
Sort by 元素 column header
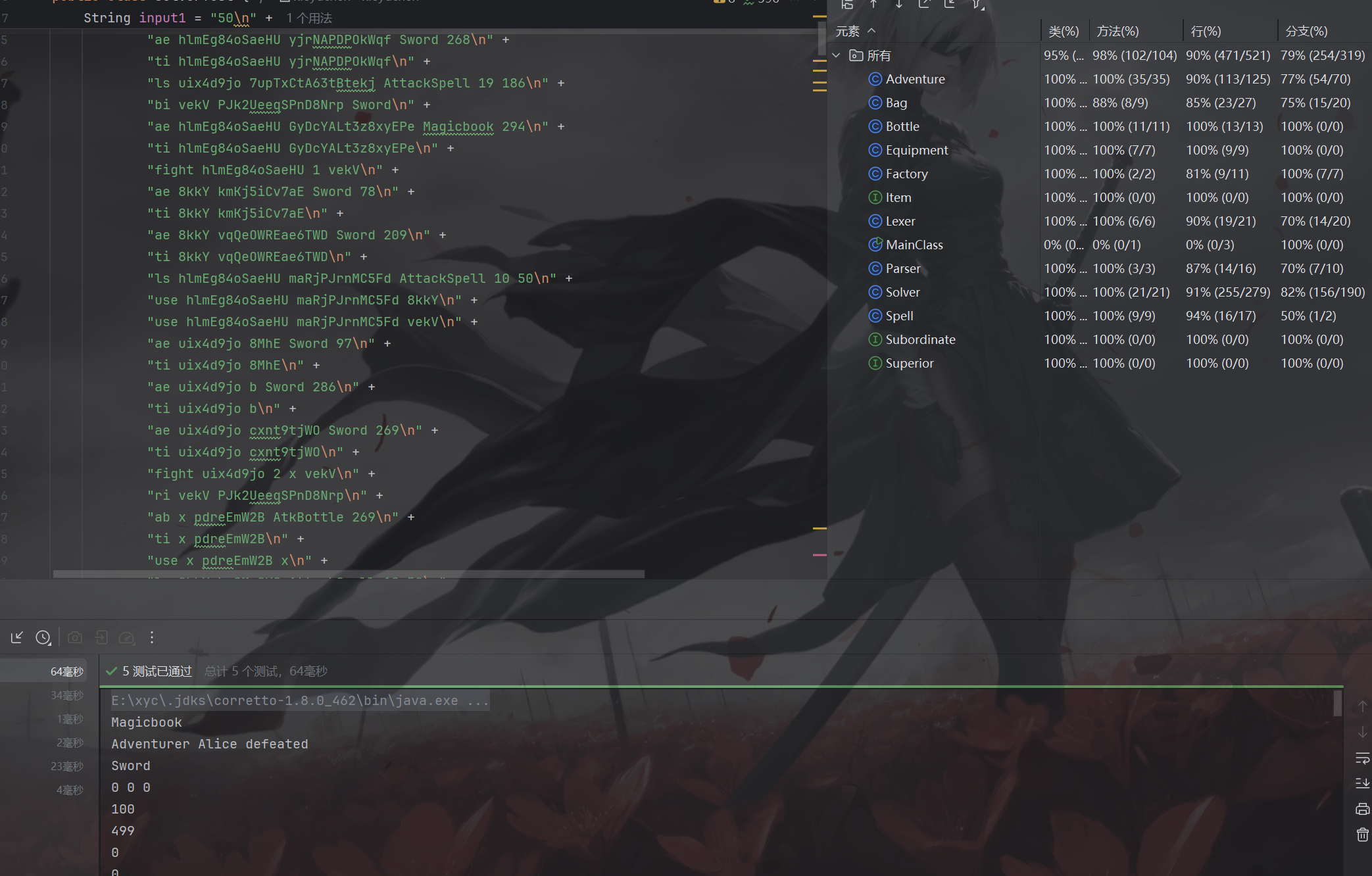847,31
